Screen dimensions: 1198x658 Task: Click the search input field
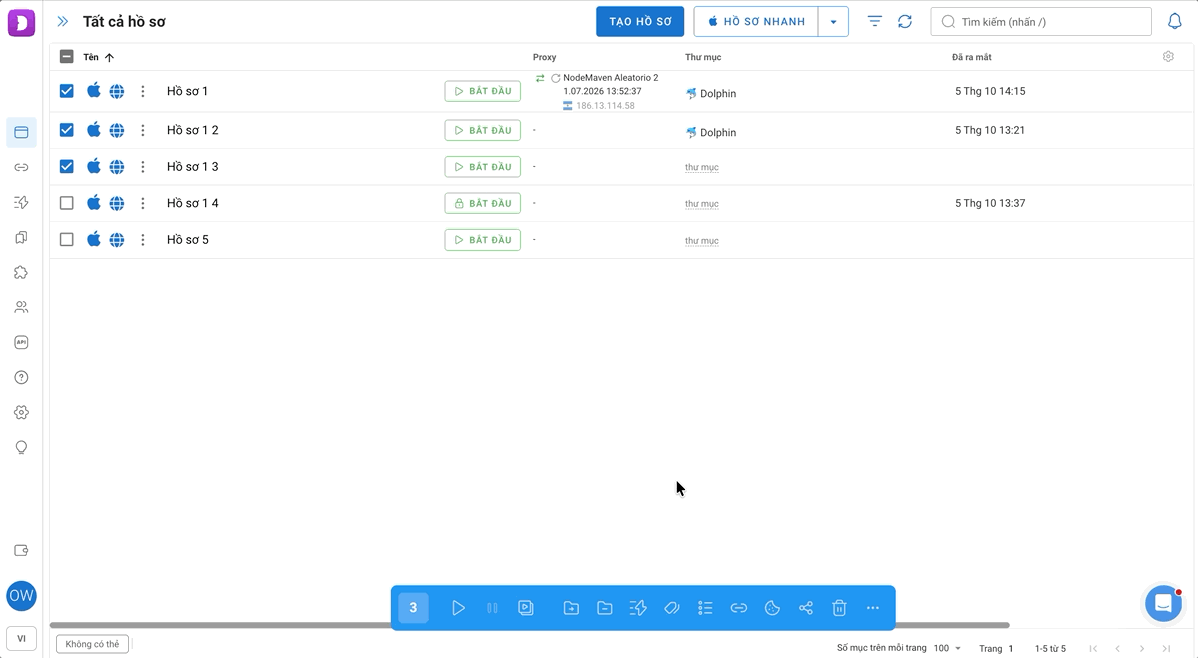tap(1041, 21)
